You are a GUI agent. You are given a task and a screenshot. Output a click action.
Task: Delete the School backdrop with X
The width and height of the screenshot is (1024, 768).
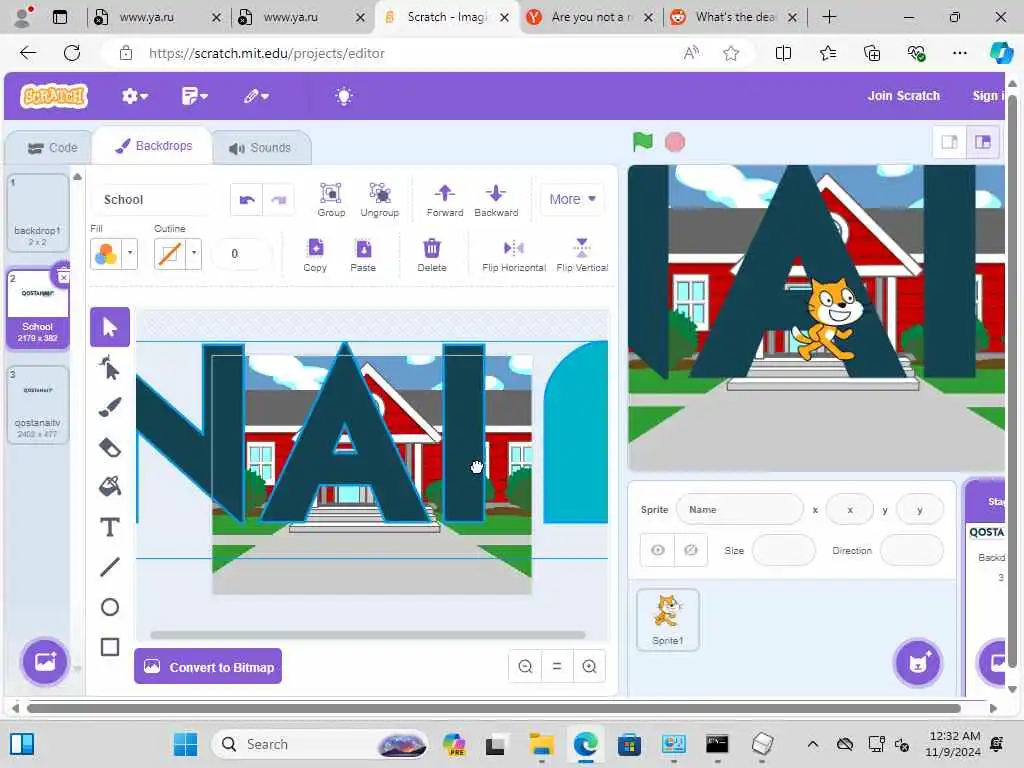63,278
